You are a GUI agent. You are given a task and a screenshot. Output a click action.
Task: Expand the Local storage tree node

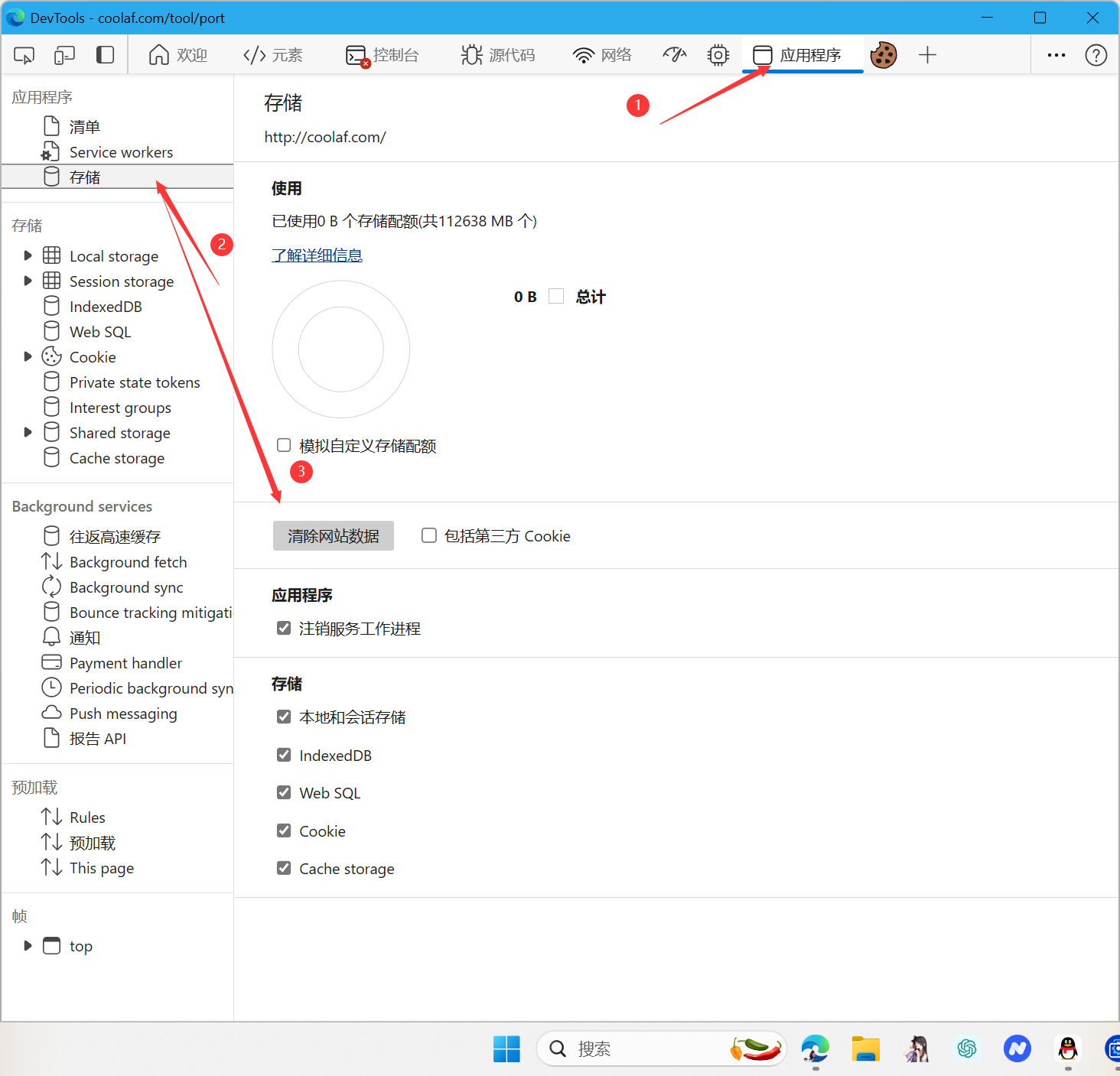point(28,255)
